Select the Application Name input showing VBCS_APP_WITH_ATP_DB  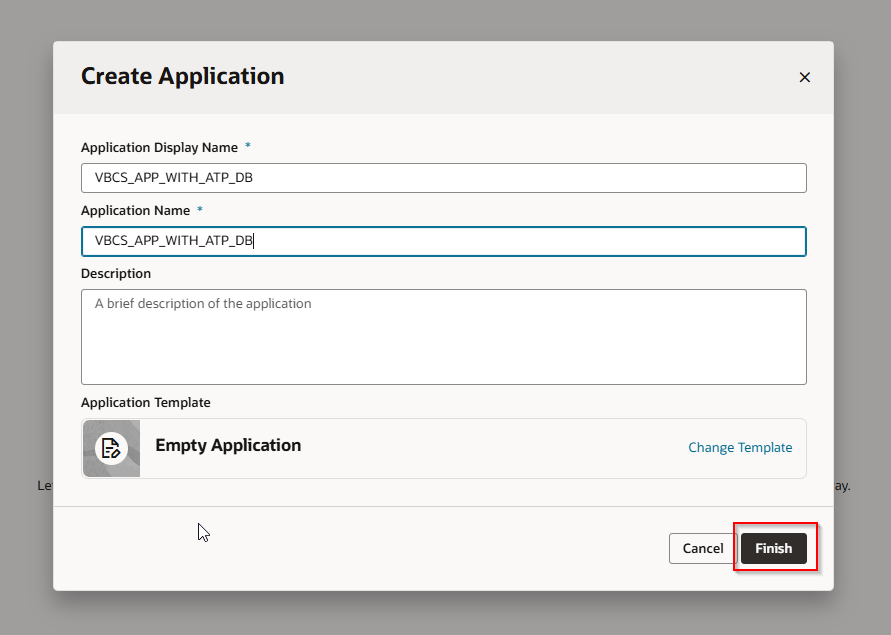coord(443,241)
